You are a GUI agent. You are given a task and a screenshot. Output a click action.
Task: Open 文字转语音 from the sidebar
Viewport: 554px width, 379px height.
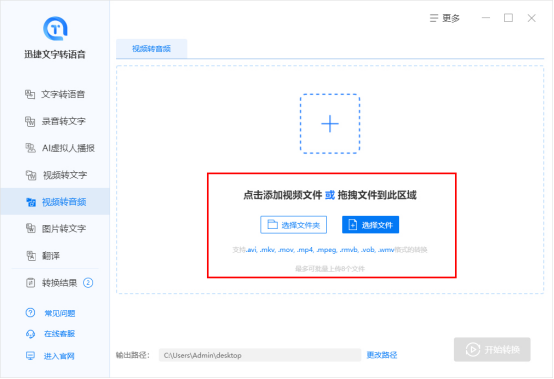coord(55,94)
